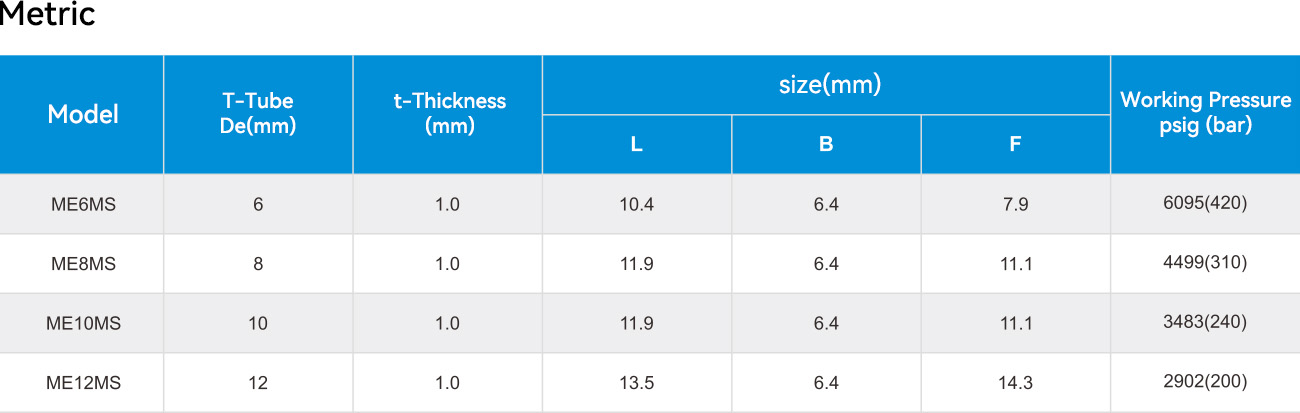Click the L size sub-header
Screen dimensions: 1300x413
tap(637, 144)
